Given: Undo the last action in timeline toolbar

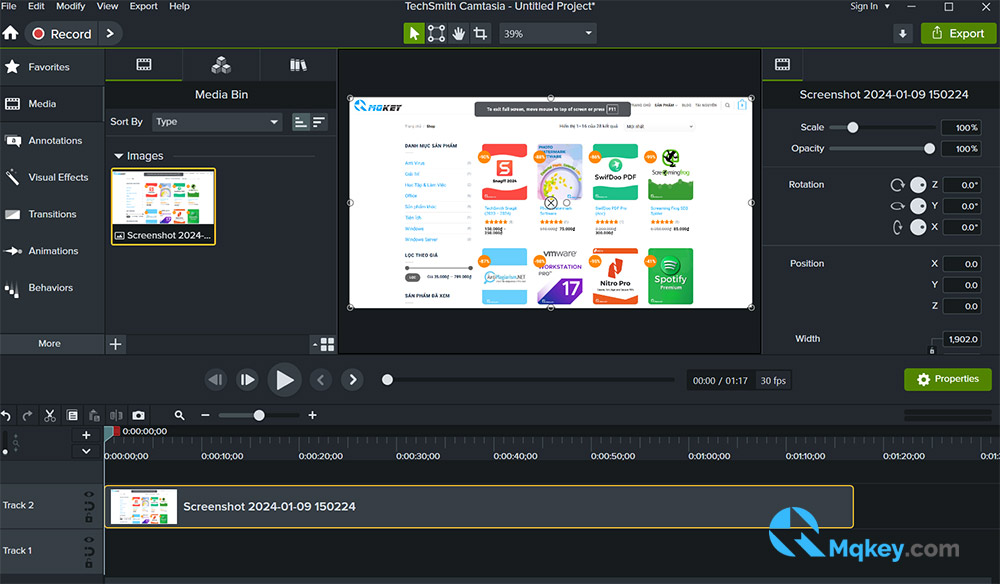Looking at the screenshot, I should (x=6, y=416).
